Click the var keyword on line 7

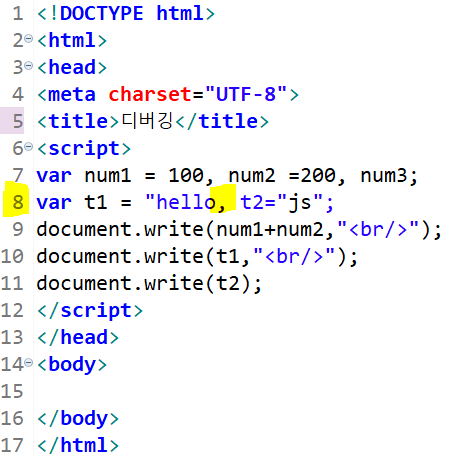point(54,175)
